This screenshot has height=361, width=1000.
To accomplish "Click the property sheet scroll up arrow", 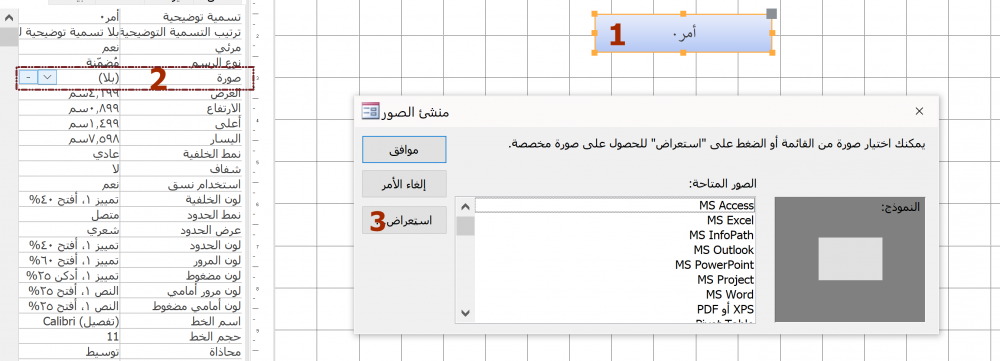I will 9,17.
